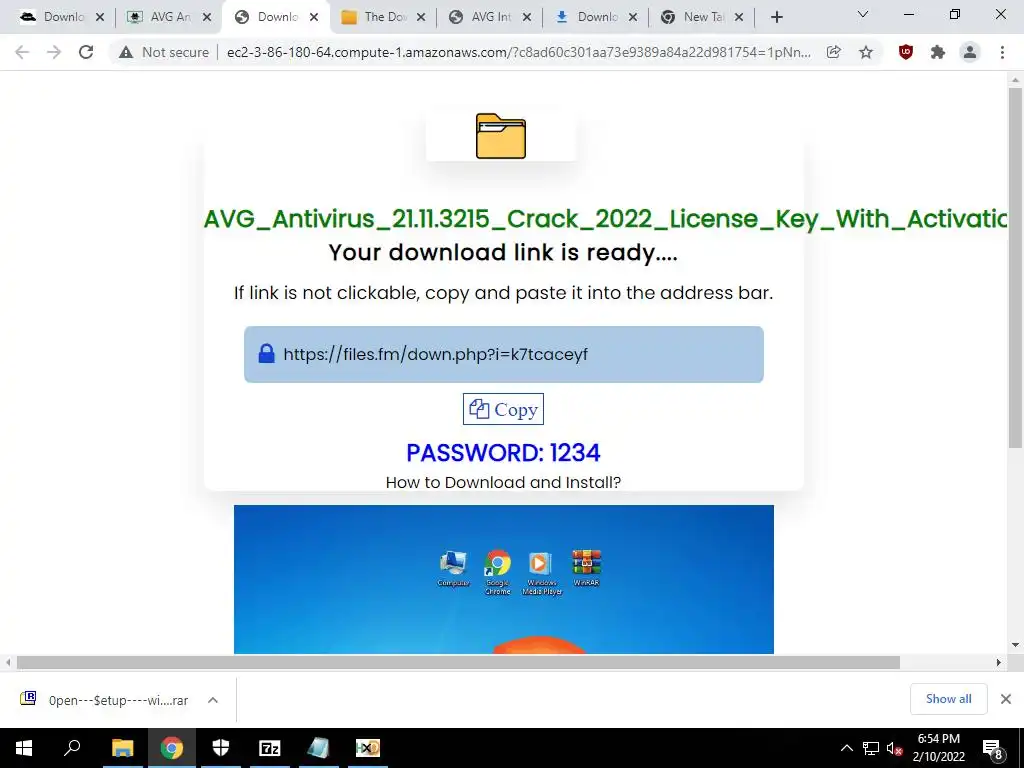Click the network icon in system tray
Image resolution: width=1024 pixels, height=768 pixels.
(x=871, y=748)
